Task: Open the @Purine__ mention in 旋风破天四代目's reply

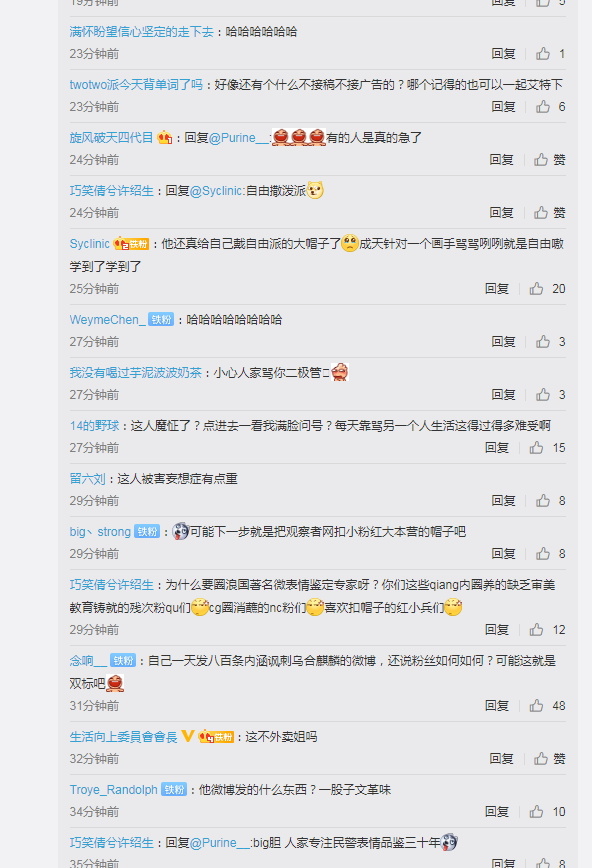Action: 239,137
